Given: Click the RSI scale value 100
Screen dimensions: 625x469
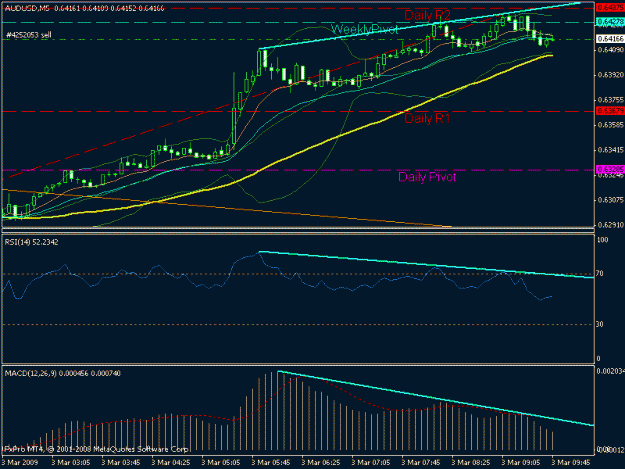Looking at the screenshot, I should pos(602,240).
